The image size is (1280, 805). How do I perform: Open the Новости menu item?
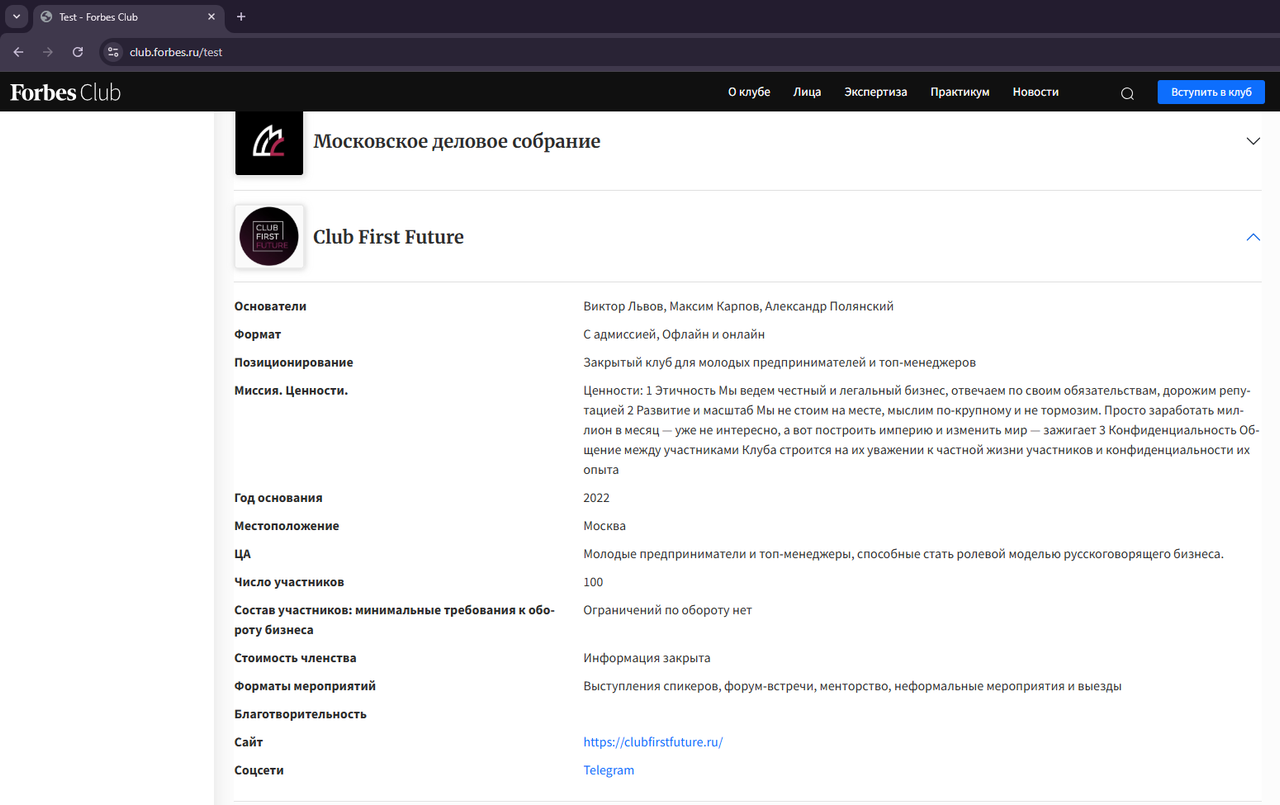[1036, 92]
